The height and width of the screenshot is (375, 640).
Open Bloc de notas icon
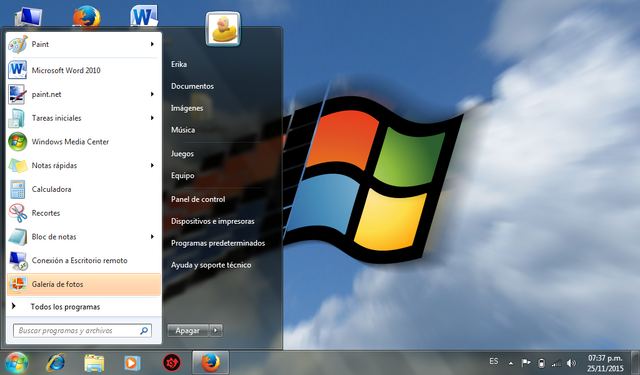(x=18, y=237)
